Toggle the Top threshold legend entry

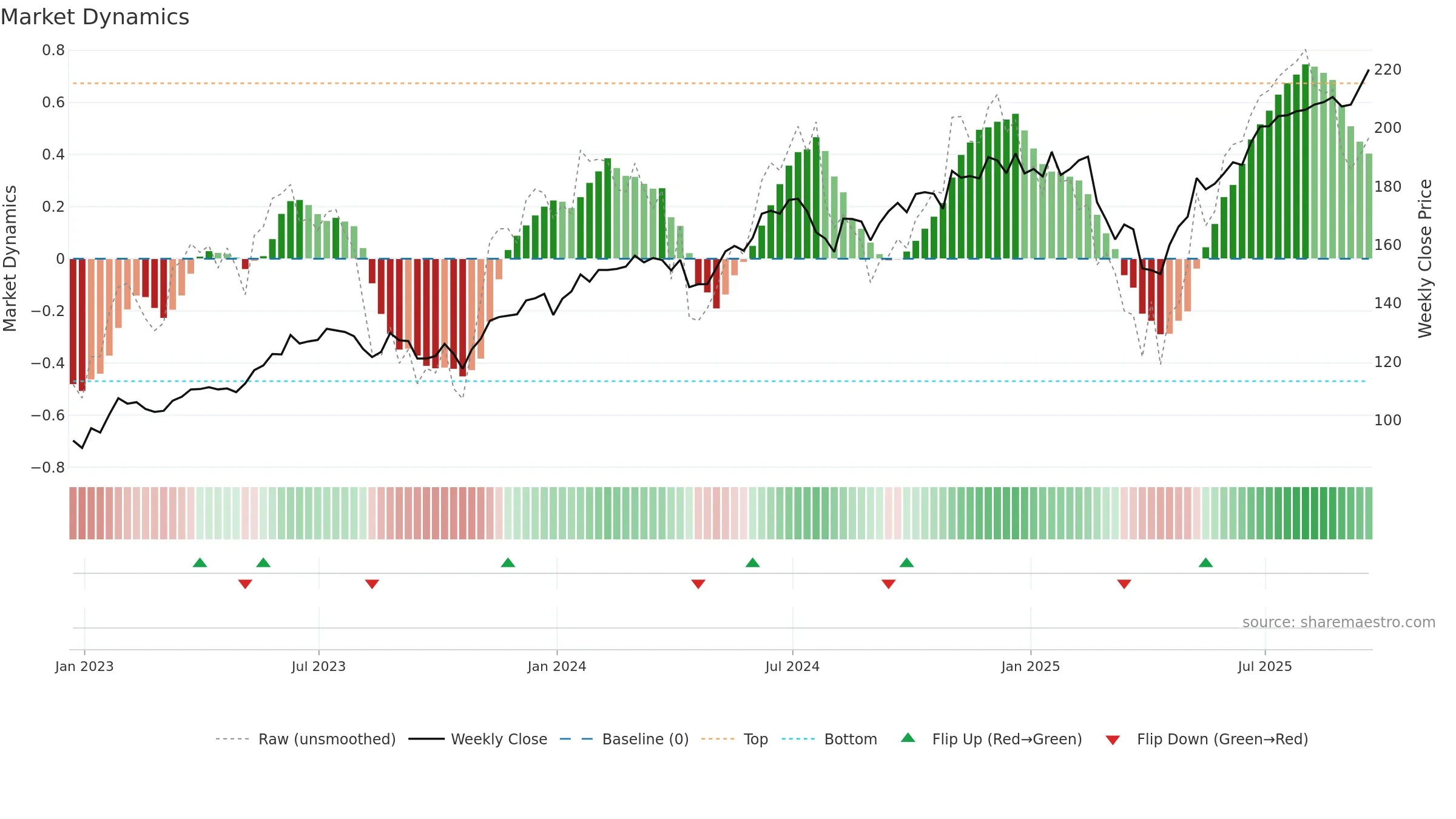735,739
